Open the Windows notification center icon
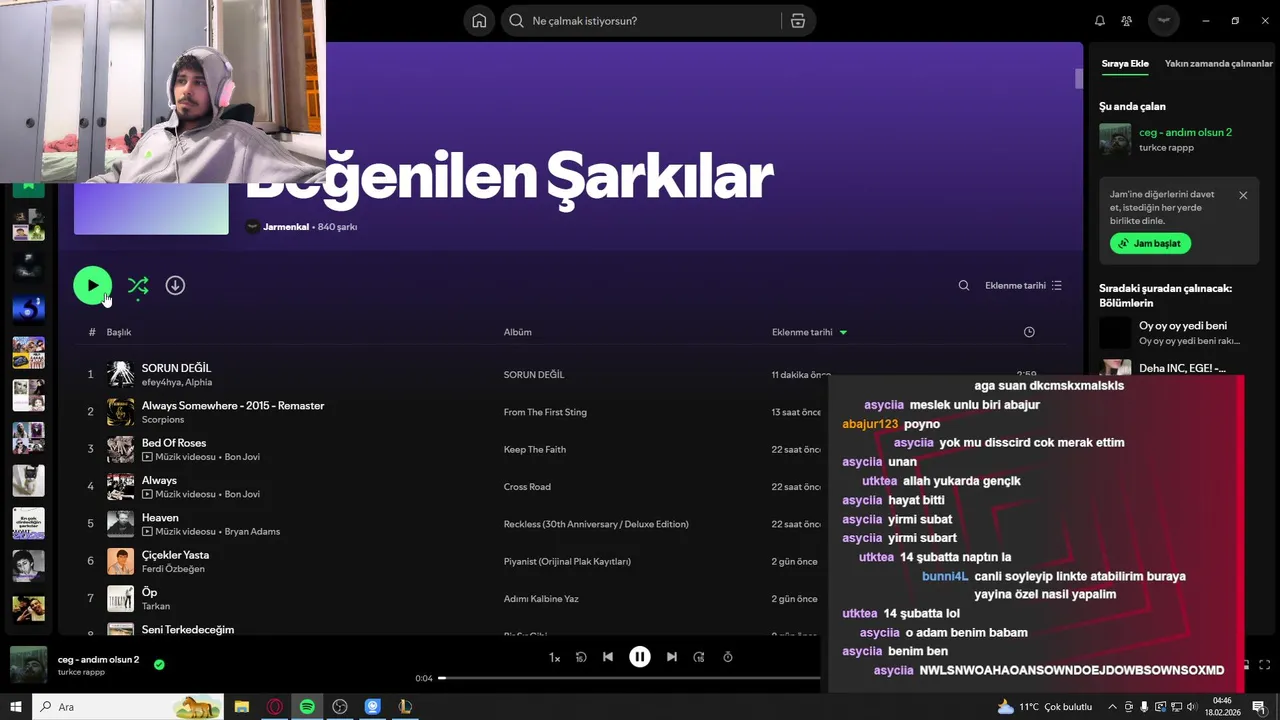The image size is (1280, 720). [x=1258, y=707]
